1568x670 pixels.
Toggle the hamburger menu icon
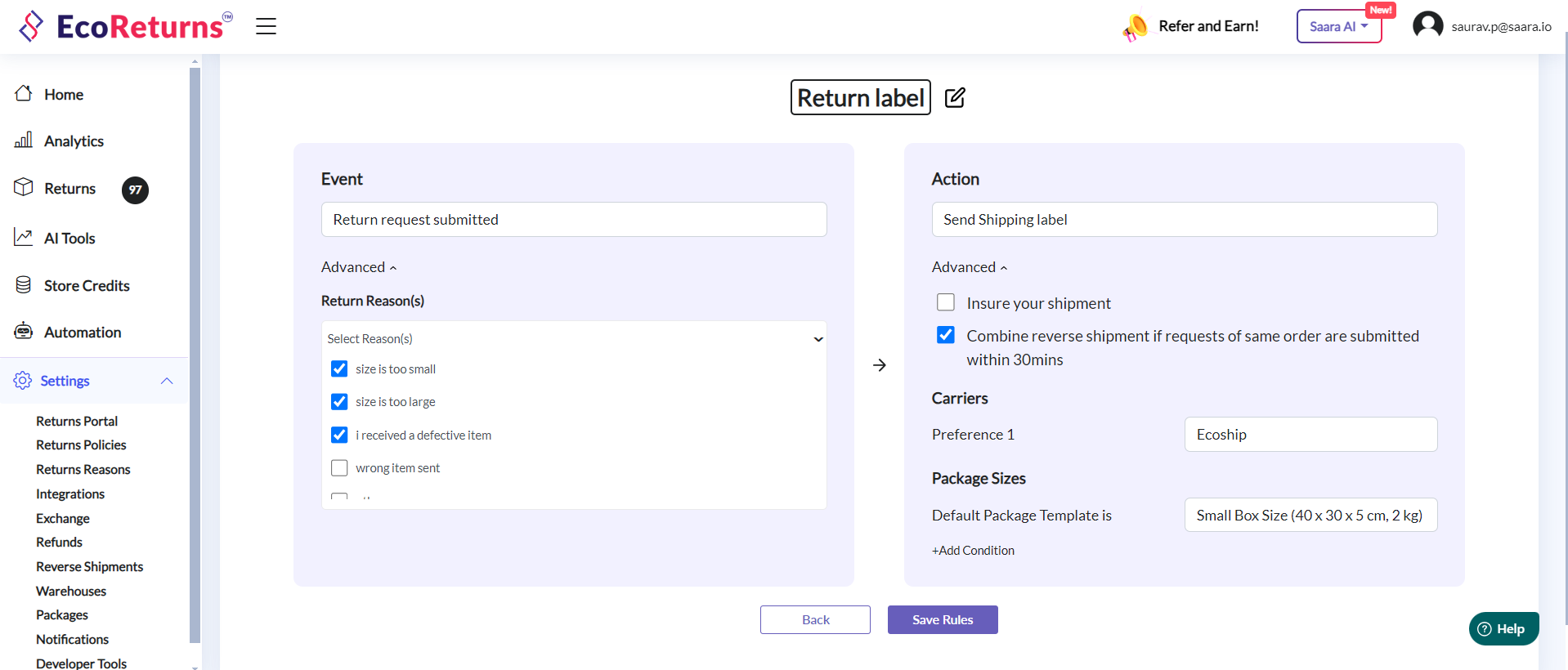point(266,26)
